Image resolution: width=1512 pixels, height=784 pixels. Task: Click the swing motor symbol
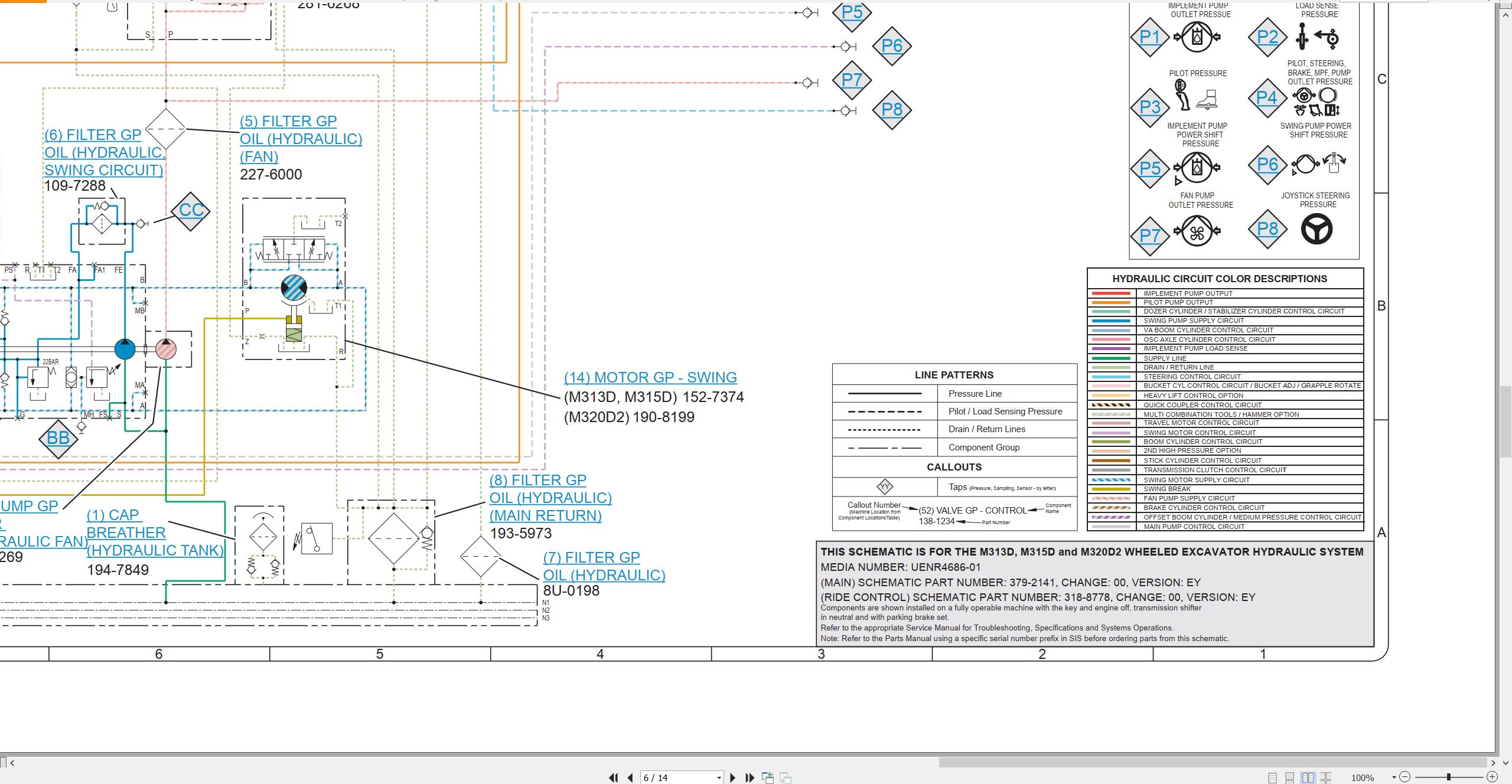(294, 288)
